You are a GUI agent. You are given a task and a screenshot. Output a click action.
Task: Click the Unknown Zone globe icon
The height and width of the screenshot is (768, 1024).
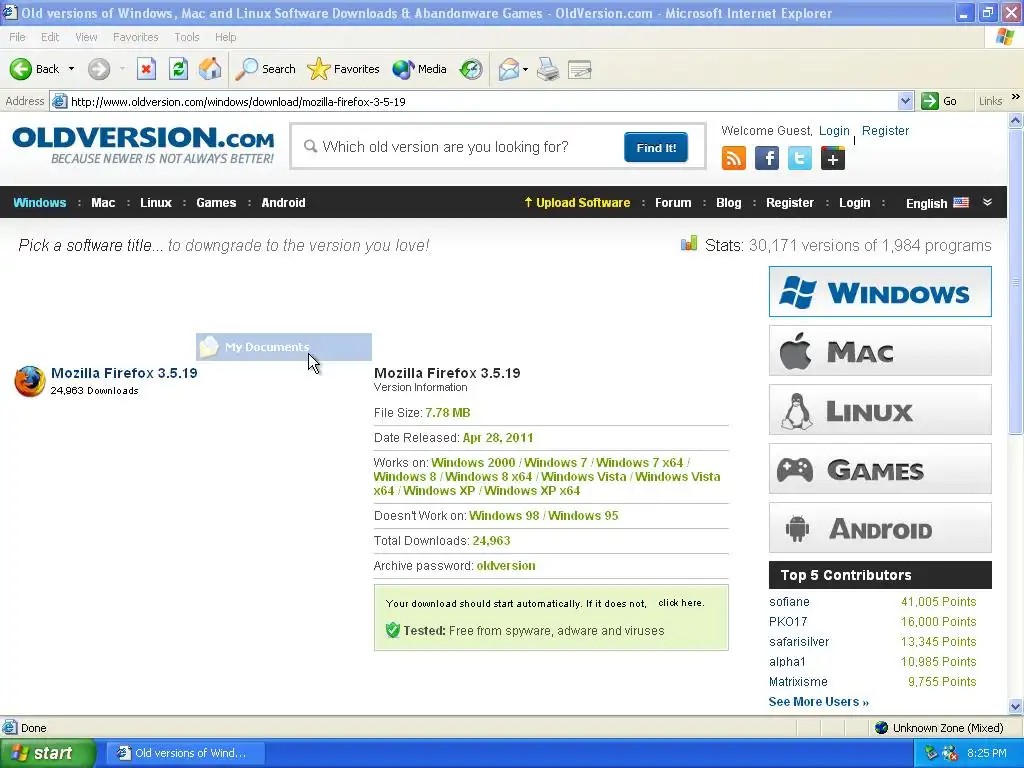tap(882, 728)
